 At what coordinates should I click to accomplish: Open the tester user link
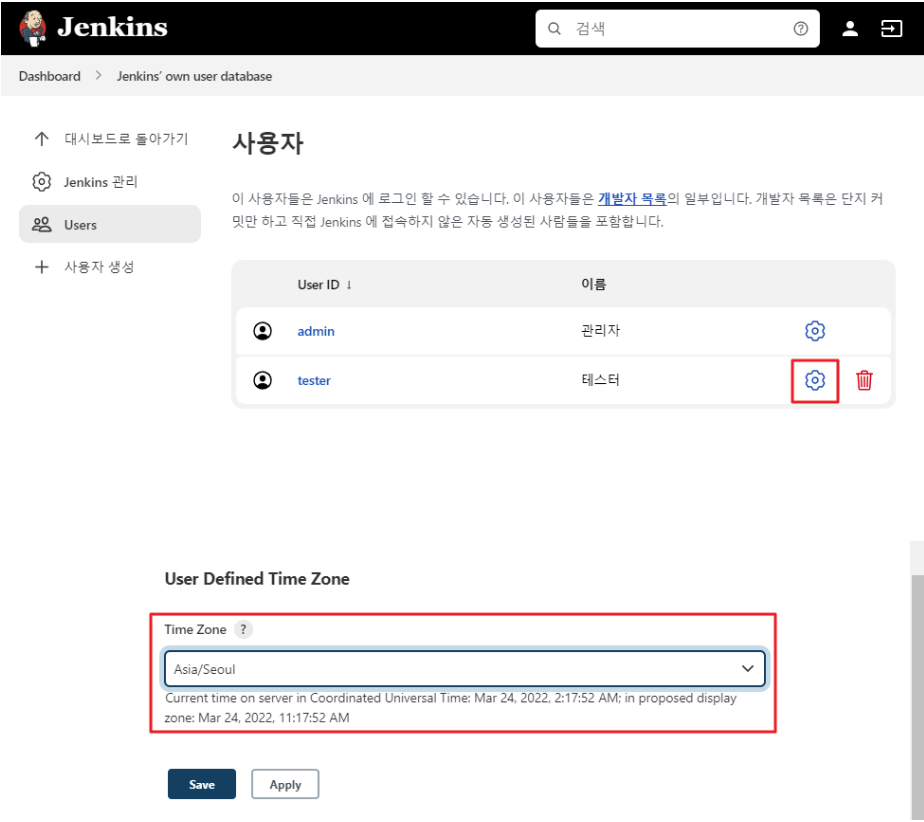tap(314, 380)
